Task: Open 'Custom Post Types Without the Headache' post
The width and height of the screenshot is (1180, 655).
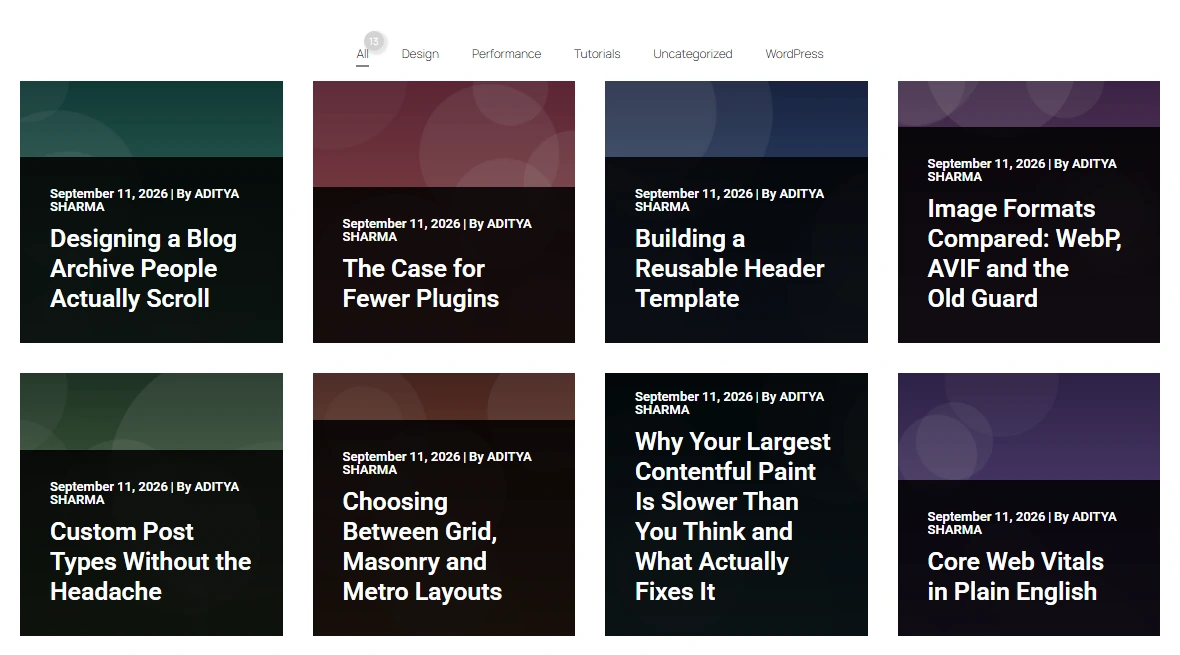Action: coord(151,562)
